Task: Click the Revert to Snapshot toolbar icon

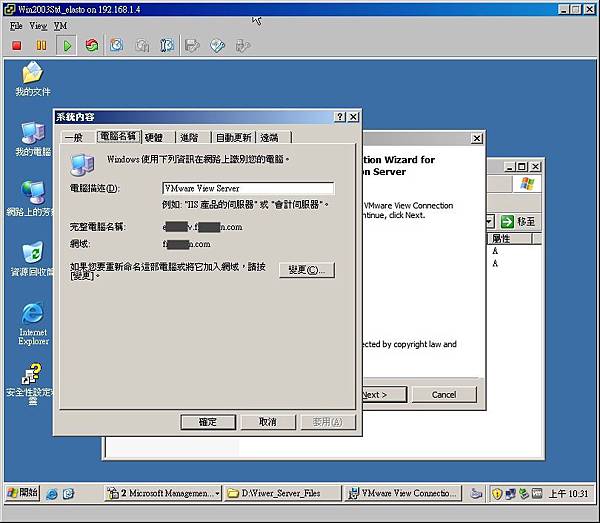Action: pyautogui.click(x=142, y=46)
